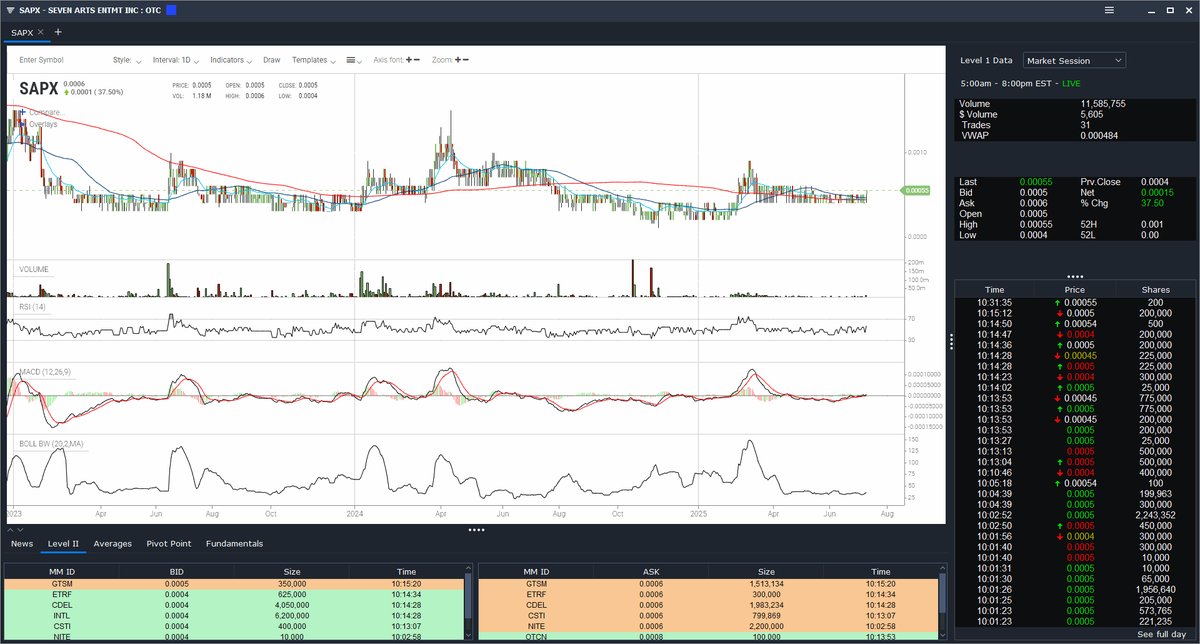
Task: Select CDEL bid row with size 4,050,000
Action: pyautogui.click(x=235, y=604)
